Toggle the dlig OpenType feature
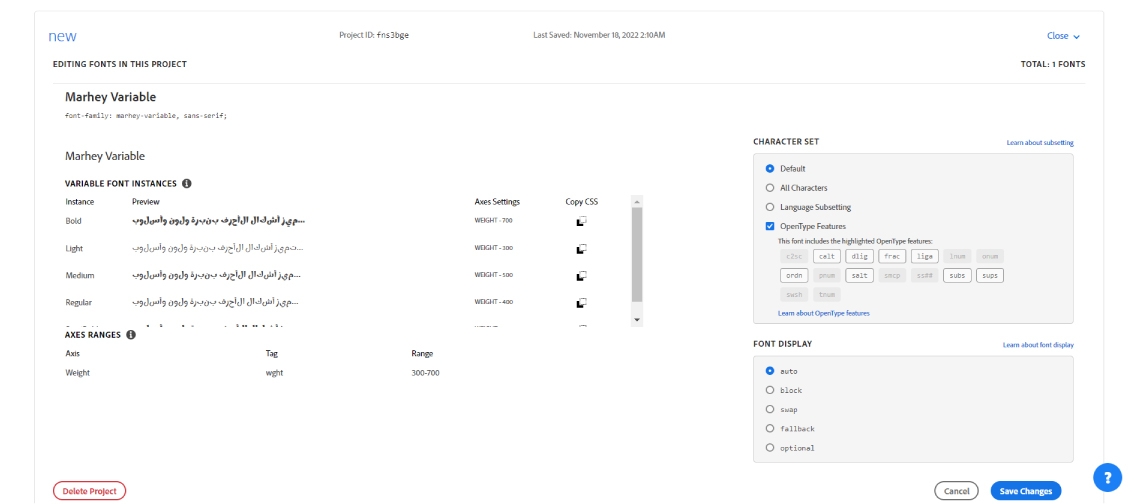The image size is (1141, 504). [859, 256]
